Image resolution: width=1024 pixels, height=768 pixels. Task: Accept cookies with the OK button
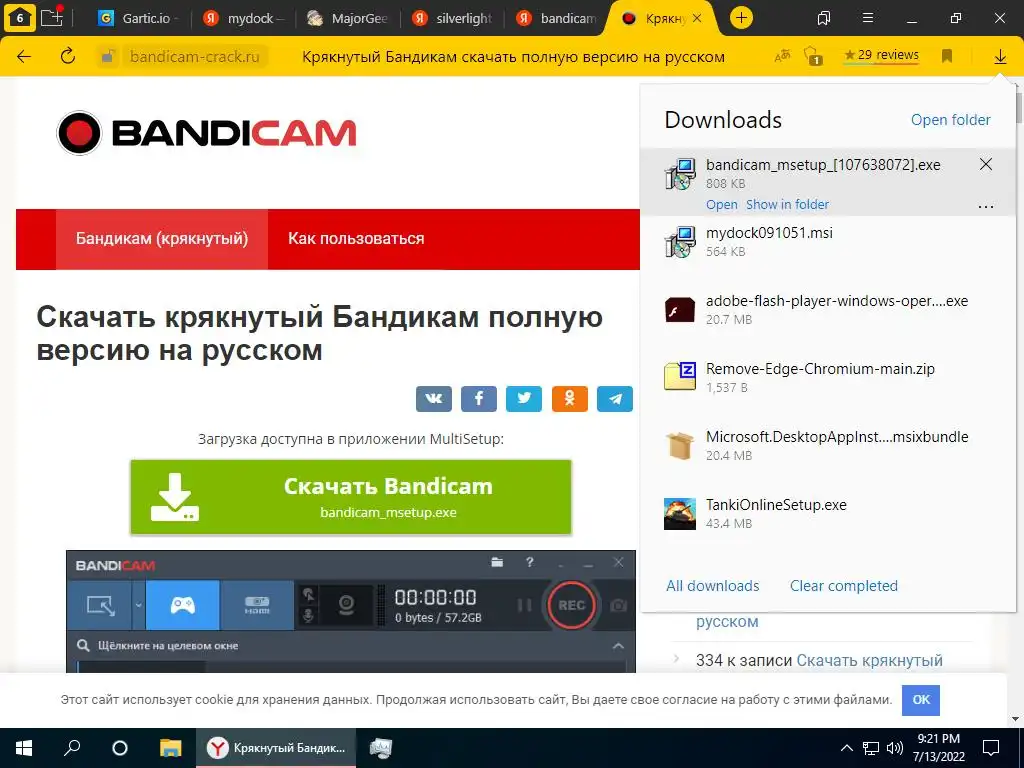[921, 699]
